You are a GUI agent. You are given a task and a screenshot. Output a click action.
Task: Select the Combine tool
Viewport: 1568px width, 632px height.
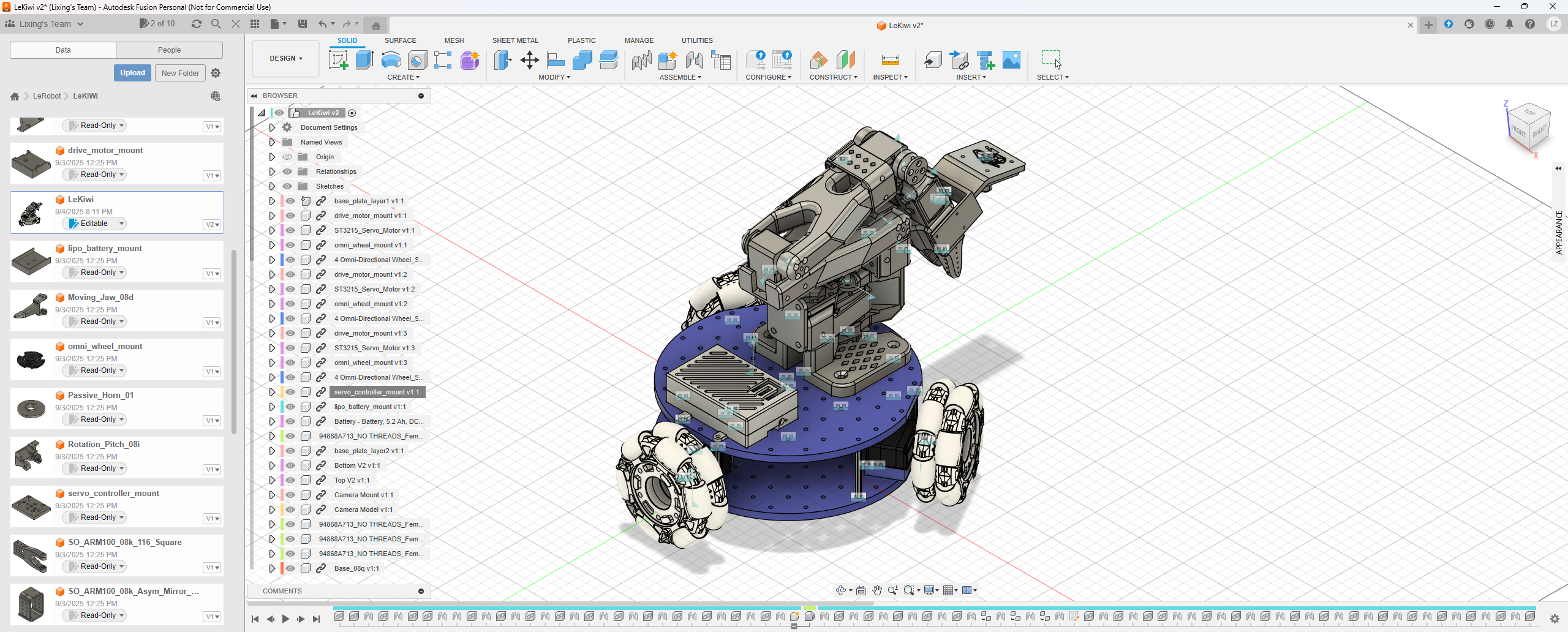(582, 60)
